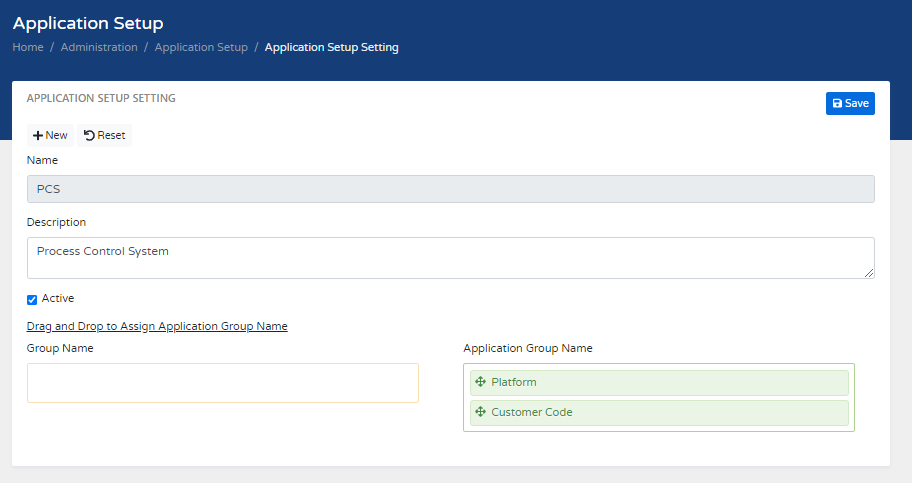
Task: Click the Reset undo arrow icon
Action: coord(89,136)
